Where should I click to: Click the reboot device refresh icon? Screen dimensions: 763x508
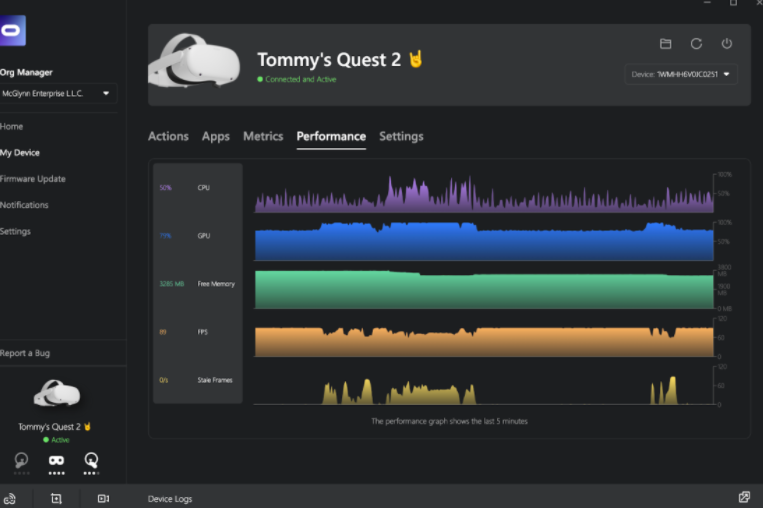[696, 44]
